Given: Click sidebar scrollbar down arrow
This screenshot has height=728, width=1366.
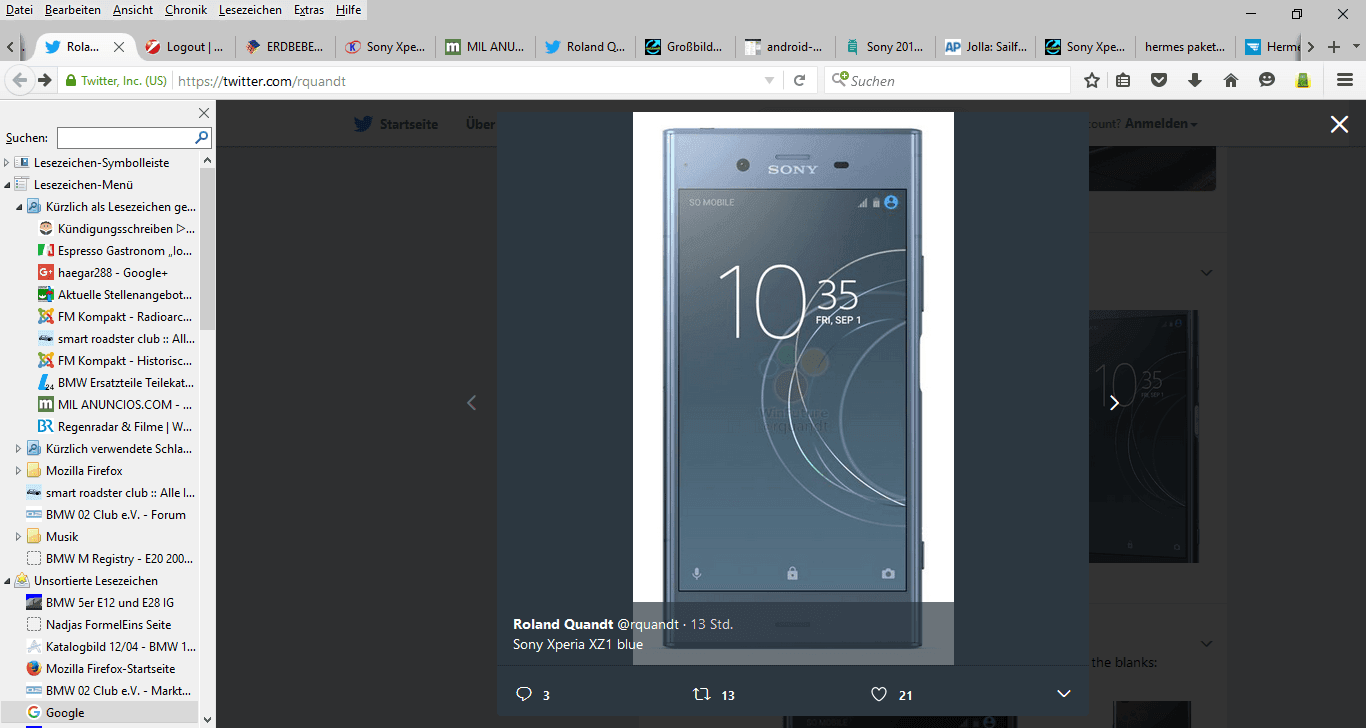Looking at the screenshot, I should (x=208, y=718).
